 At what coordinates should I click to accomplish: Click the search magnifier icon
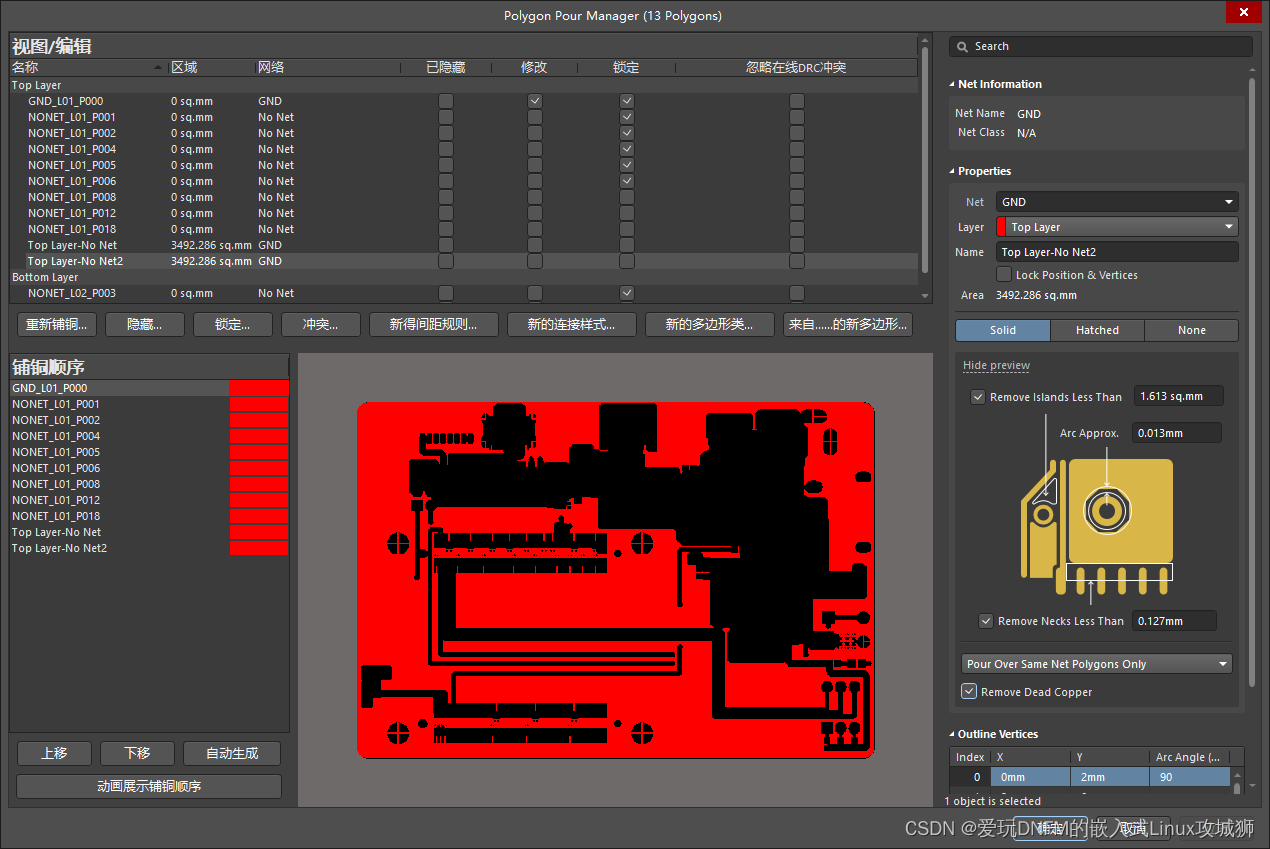[x=963, y=47]
